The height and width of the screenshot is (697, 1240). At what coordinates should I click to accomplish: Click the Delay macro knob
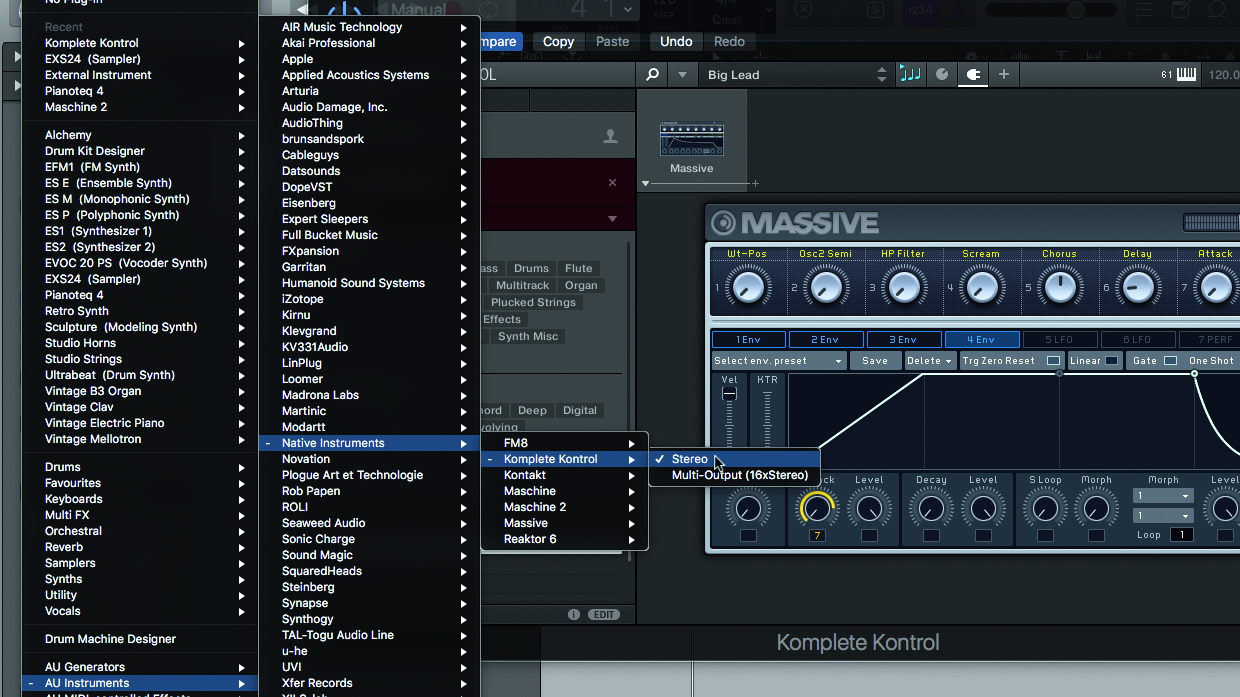pyautogui.click(x=1137, y=288)
